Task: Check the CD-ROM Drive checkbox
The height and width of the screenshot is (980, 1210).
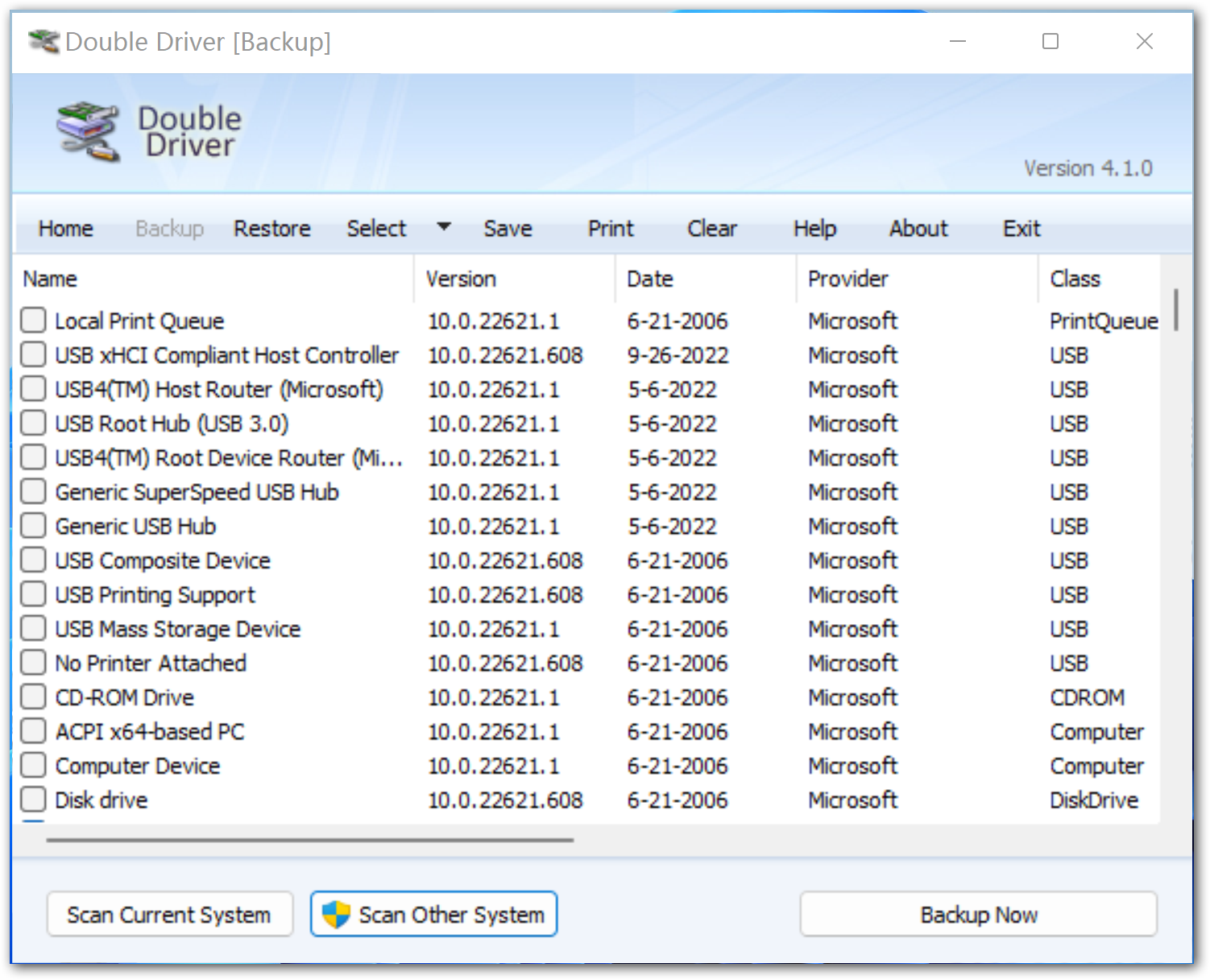Action: click(x=33, y=697)
